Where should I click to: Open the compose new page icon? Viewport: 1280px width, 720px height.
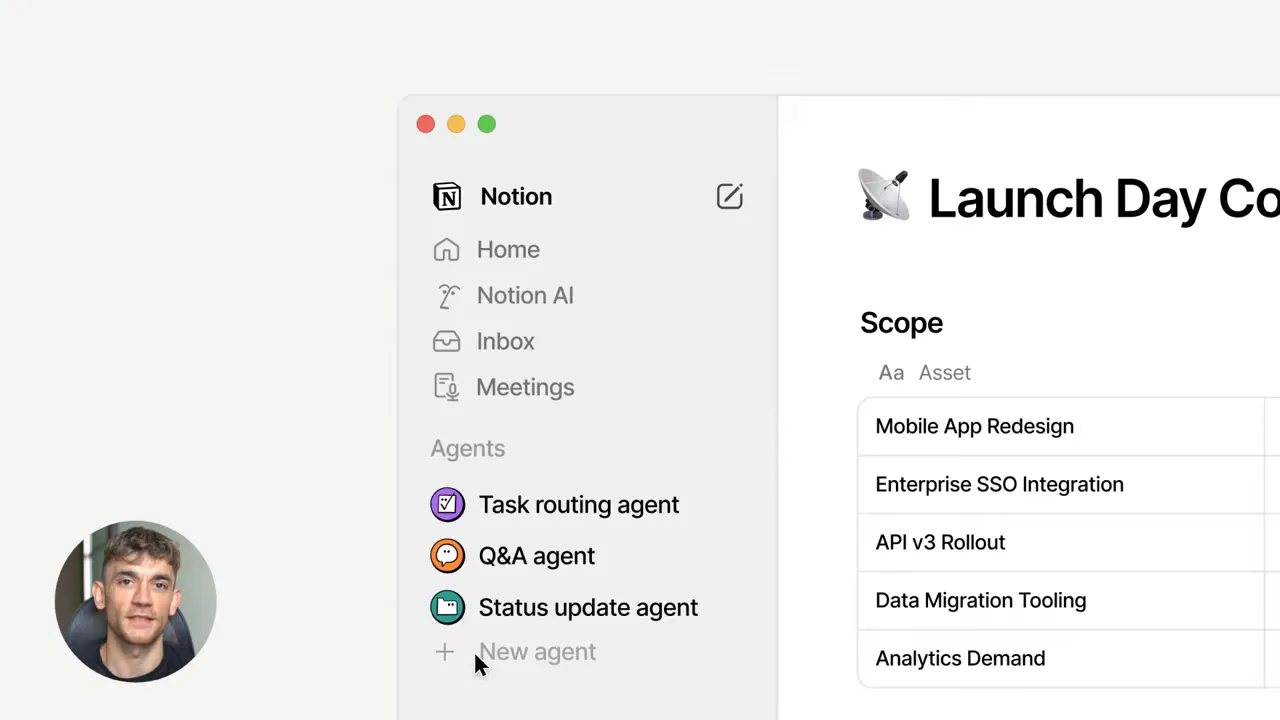coord(730,196)
